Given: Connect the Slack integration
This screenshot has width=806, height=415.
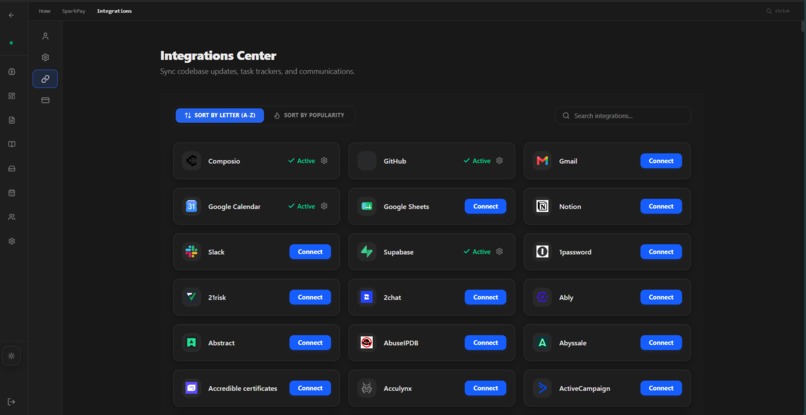Looking at the screenshot, I should click(310, 252).
